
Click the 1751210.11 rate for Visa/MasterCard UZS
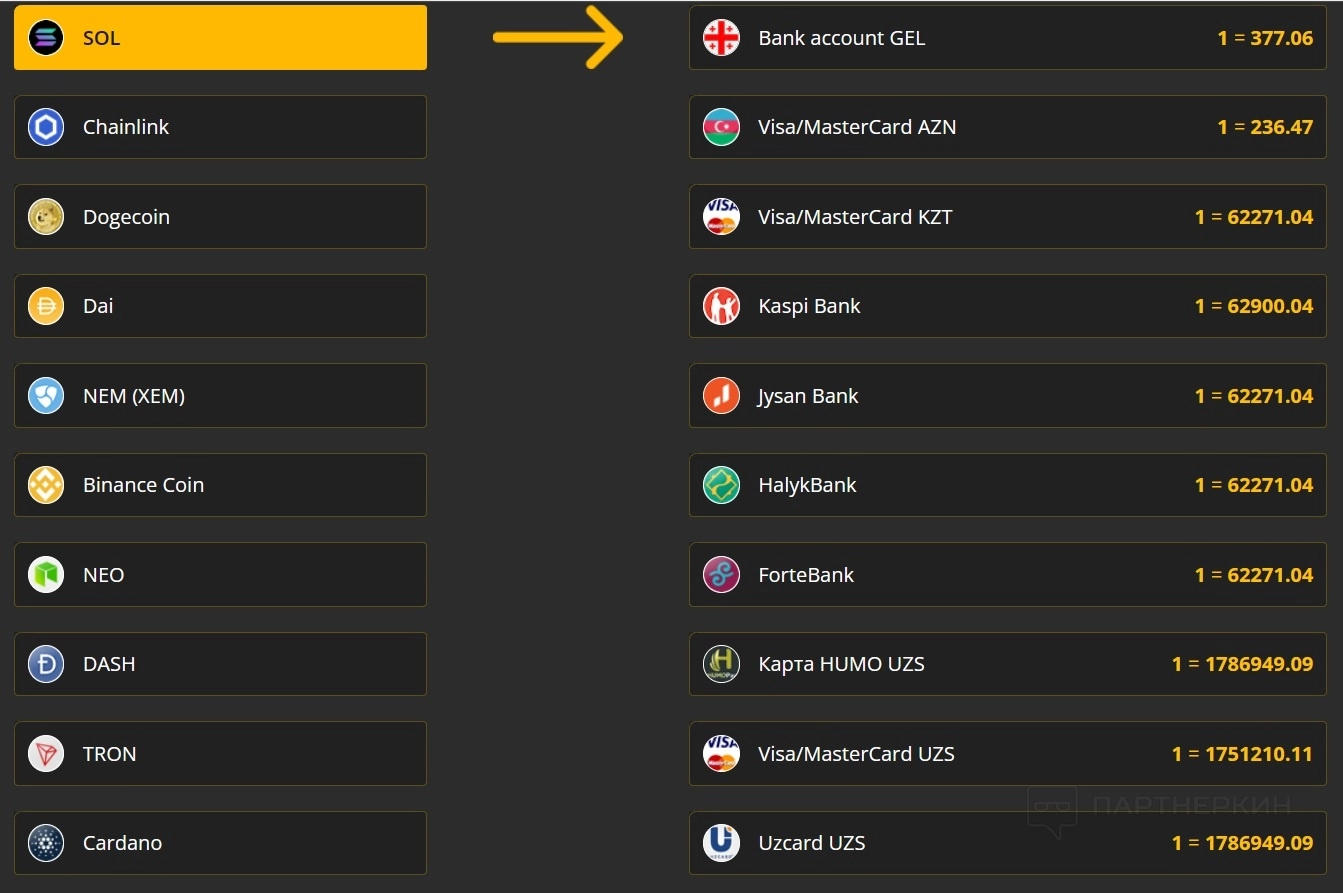click(1242, 754)
